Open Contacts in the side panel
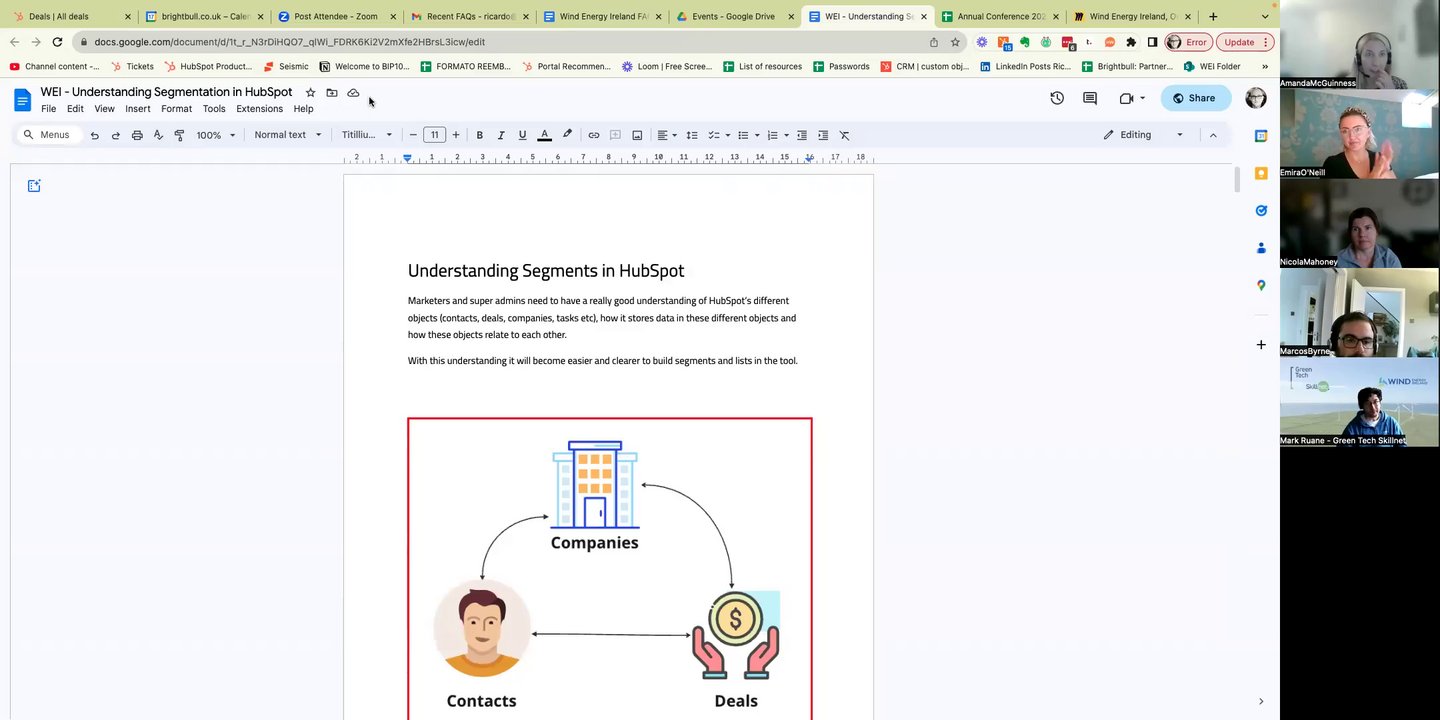The image size is (1440, 720). tap(1261, 248)
